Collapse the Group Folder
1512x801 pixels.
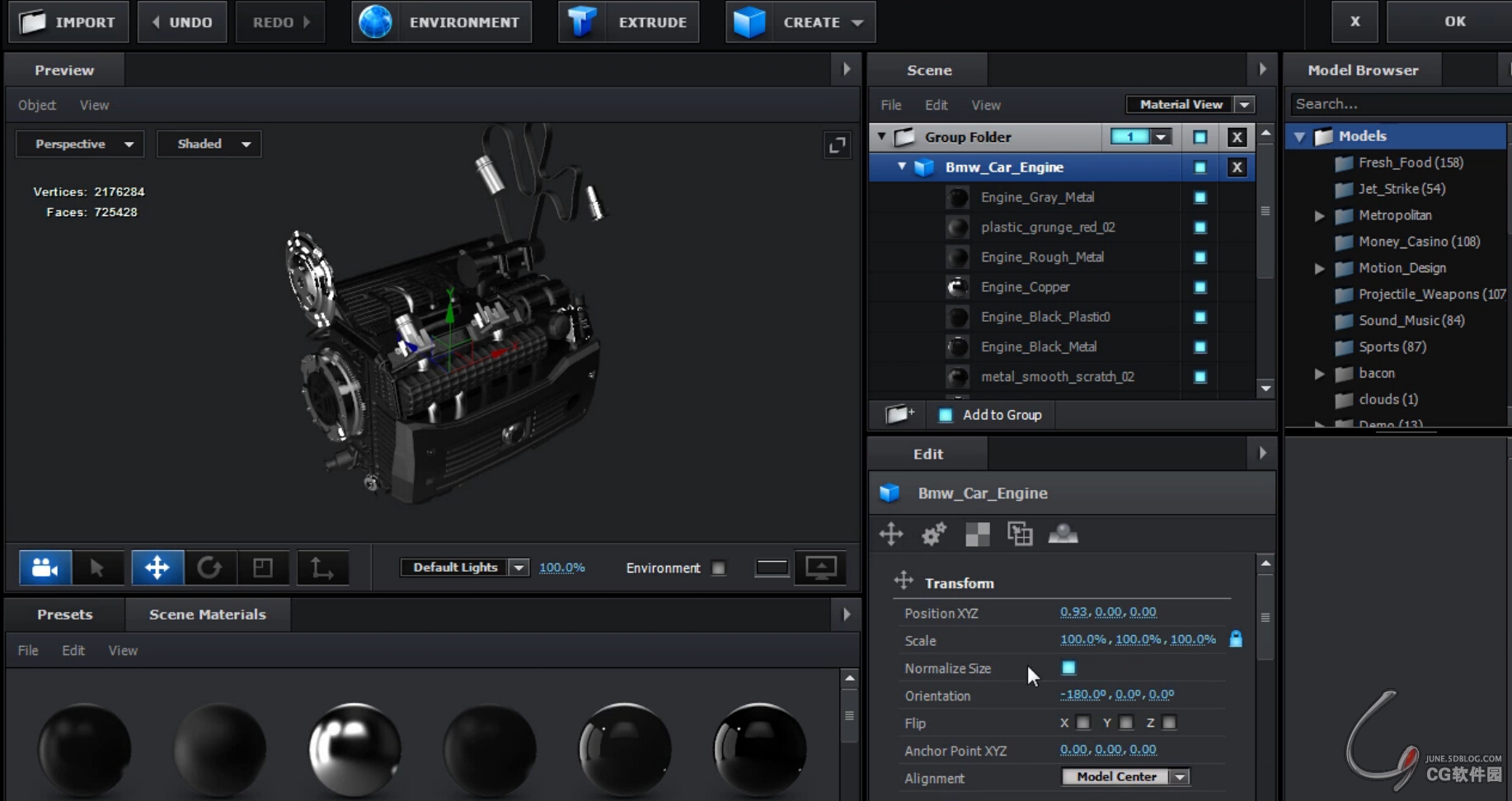point(882,136)
